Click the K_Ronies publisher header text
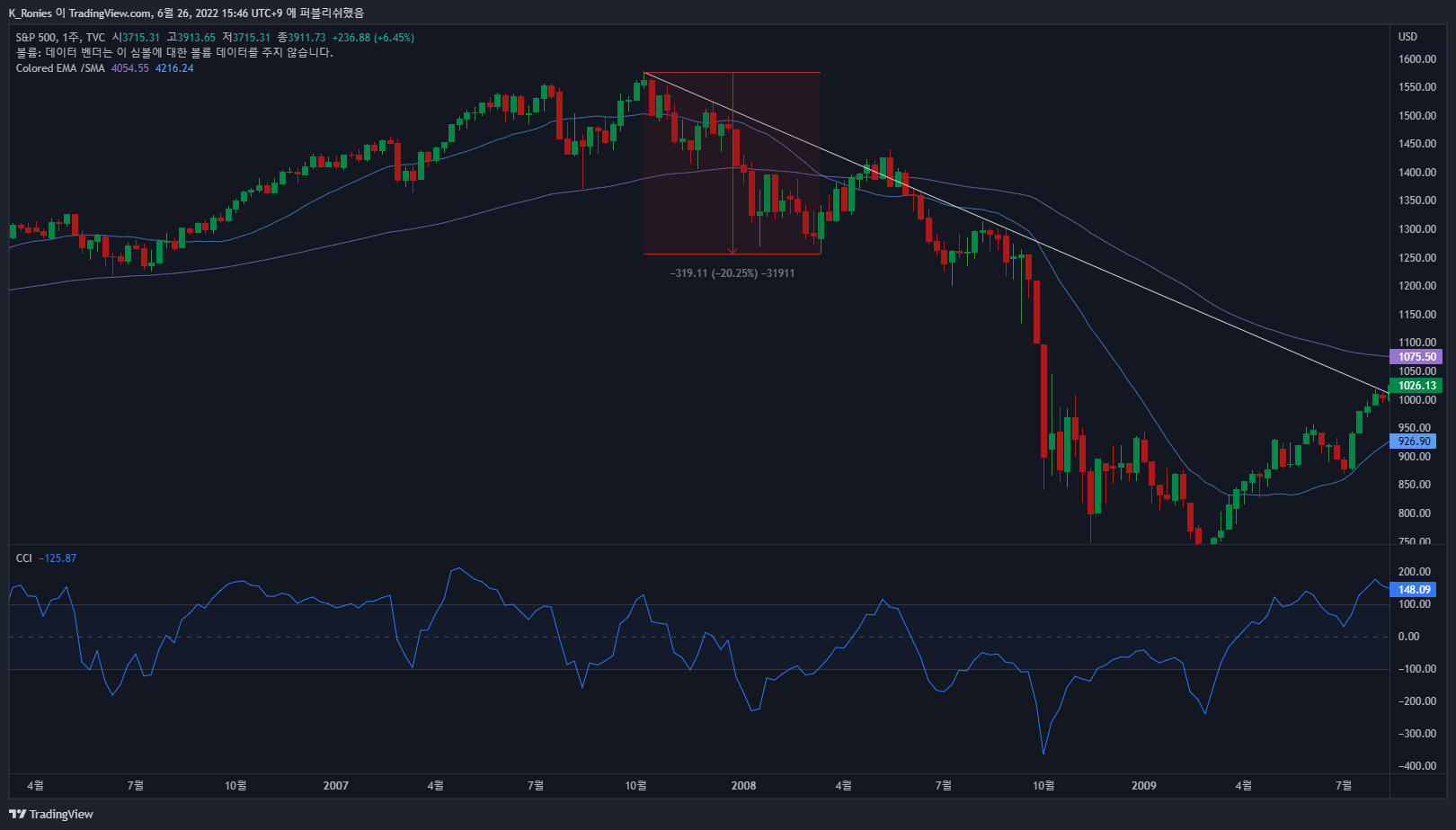The height and width of the screenshot is (830, 1456). point(30,13)
